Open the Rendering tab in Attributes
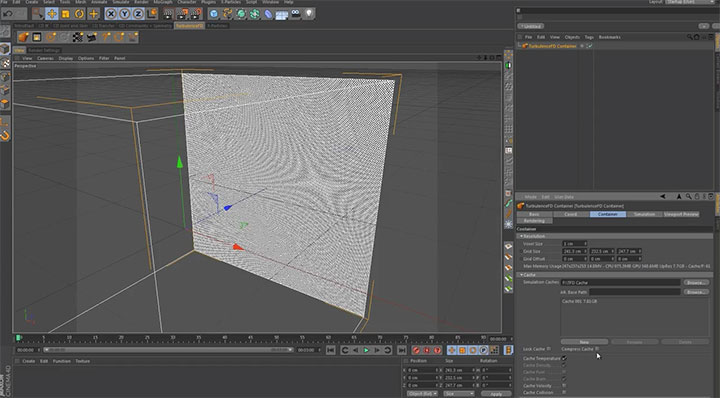This screenshot has height=398, width=720. pyautogui.click(x=534, y=221)
